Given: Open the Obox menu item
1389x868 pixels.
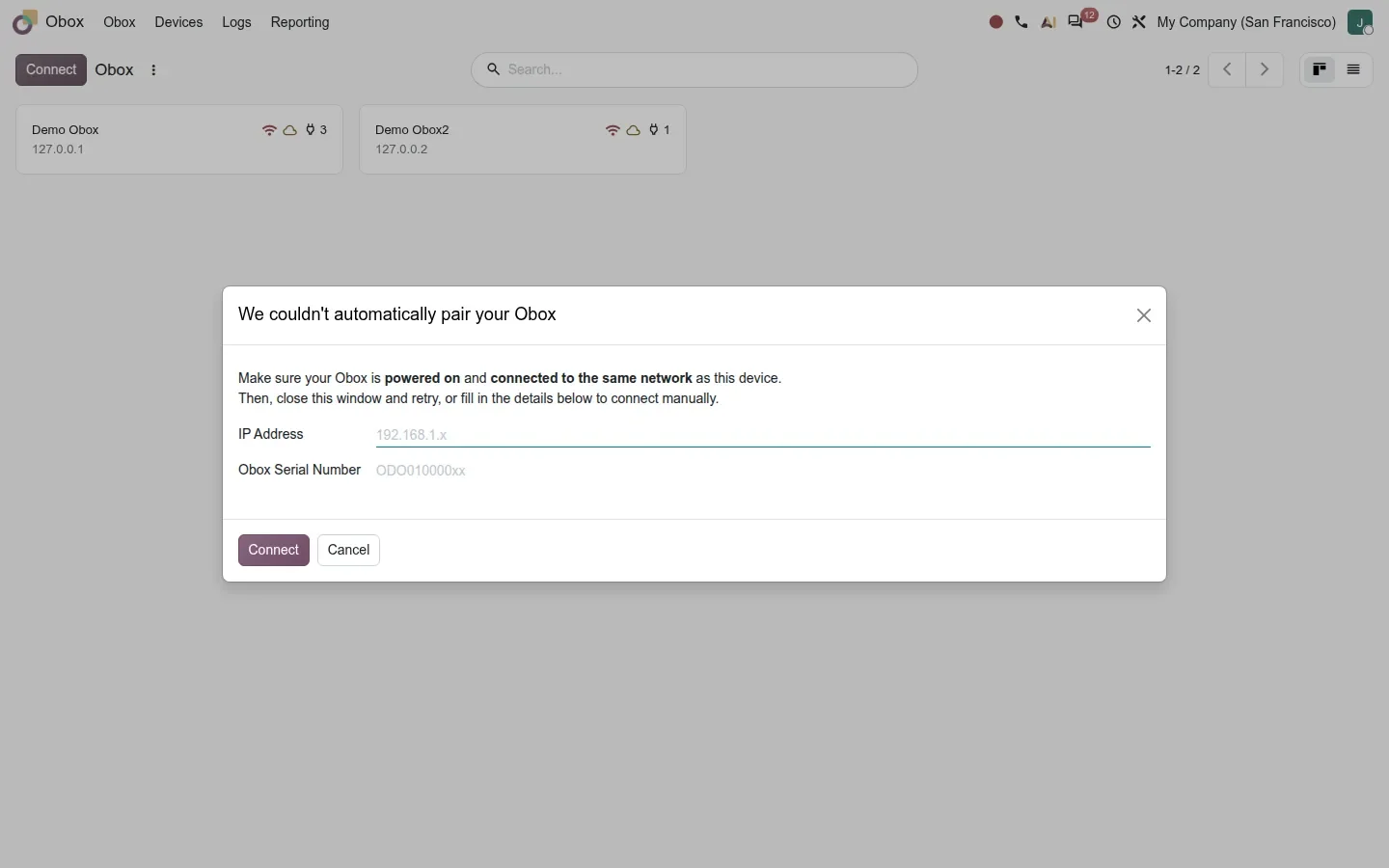Looking at the screenshot, I should 120,22.
